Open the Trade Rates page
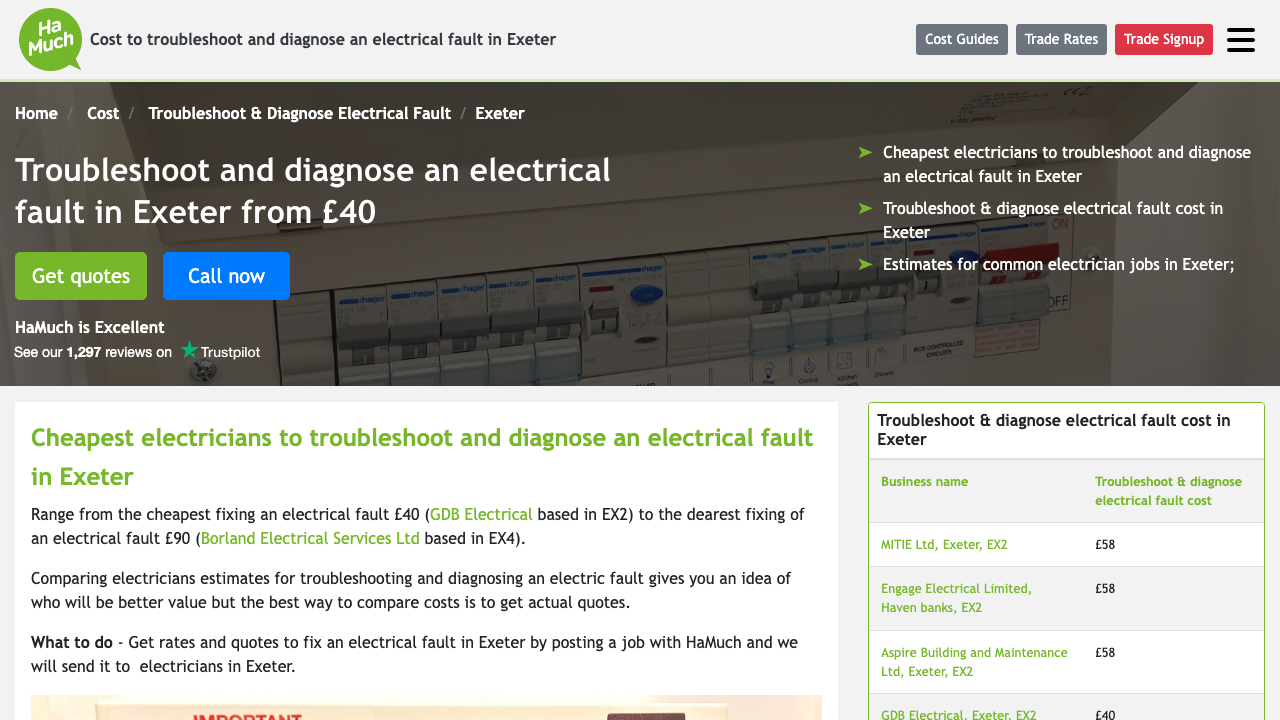 coord(1061,39)
